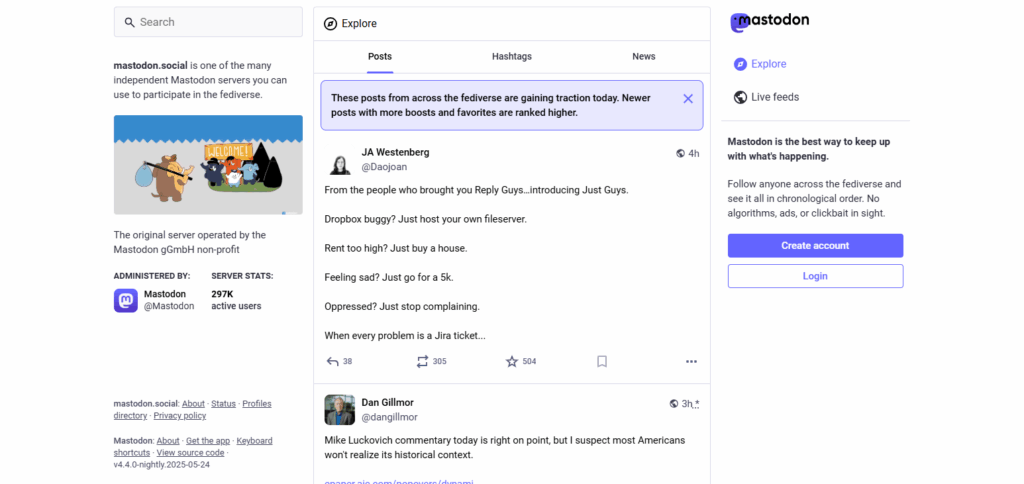This screenshot has height=484, width=1024.
Task: Open the Privacy policy link
Action: click(180, 415)
